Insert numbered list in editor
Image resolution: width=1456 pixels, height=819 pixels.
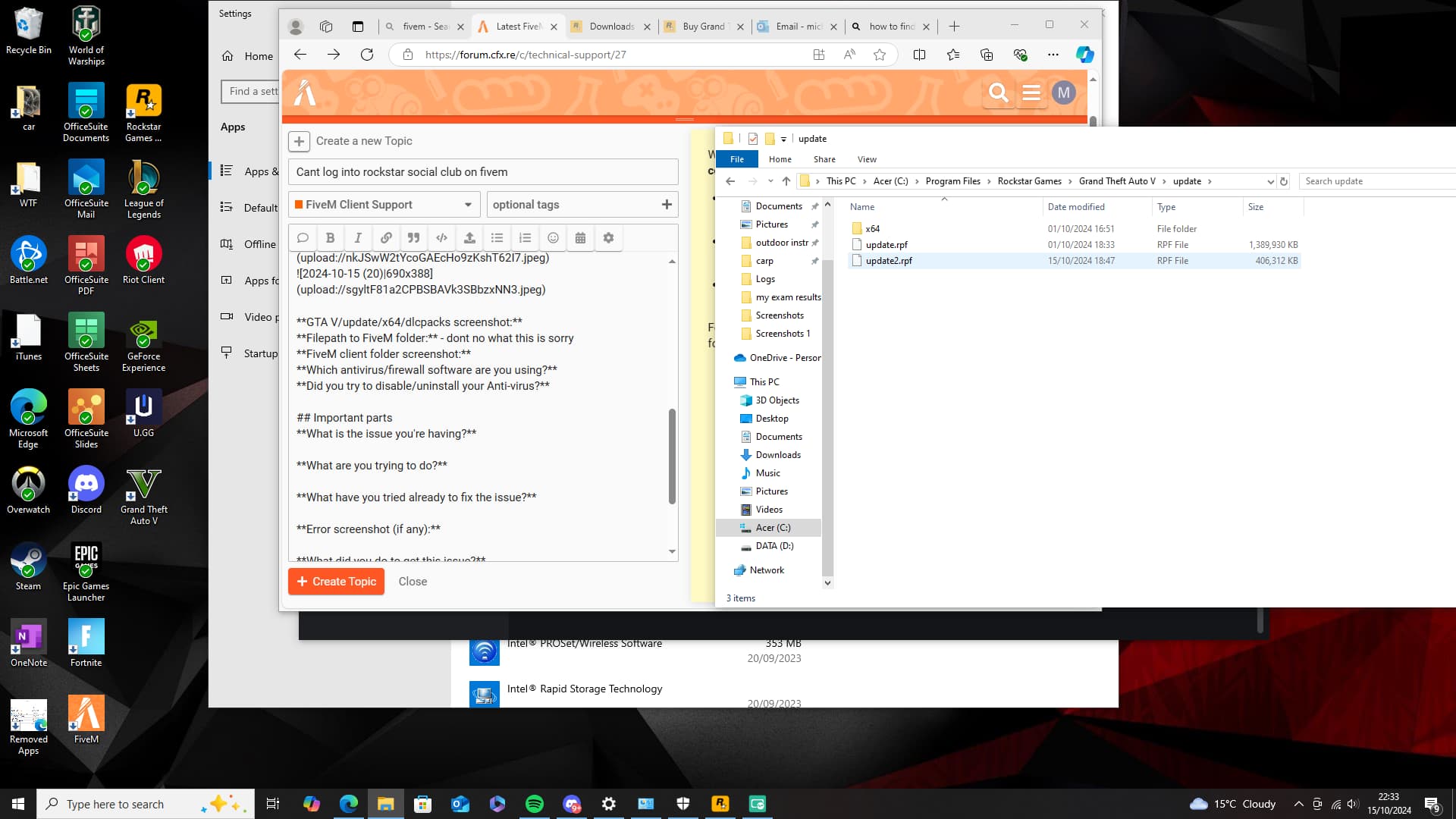[x=525, y=238]
